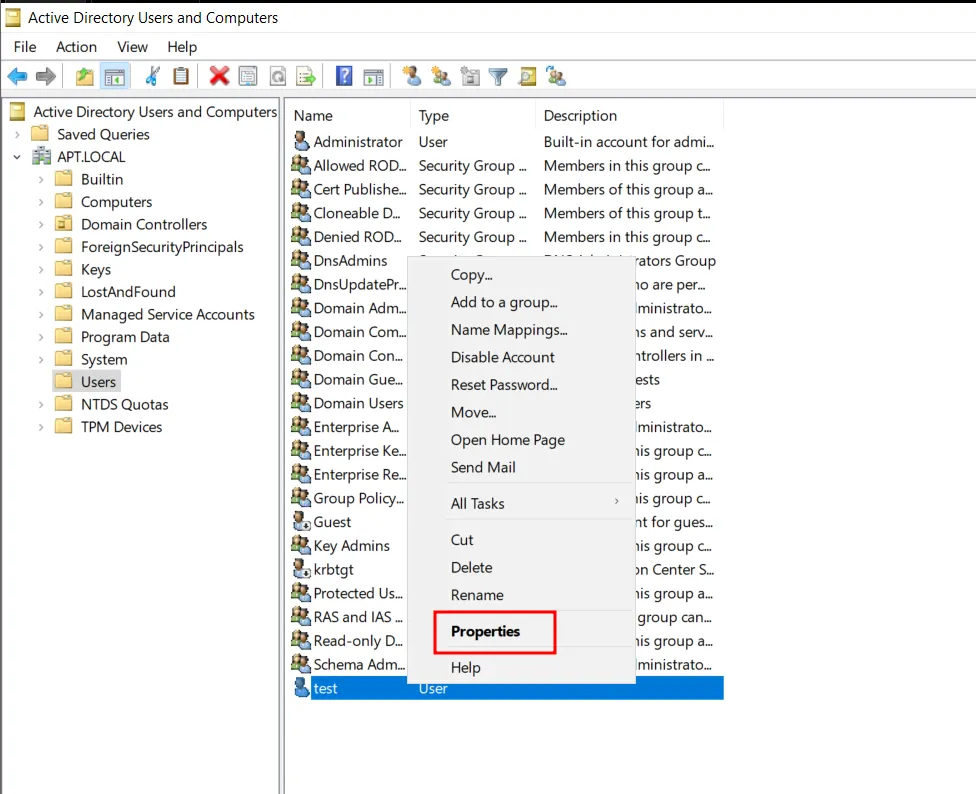Screen dimensions: 976x794
Task: Select the System tree folder
Action: (91, 359)
